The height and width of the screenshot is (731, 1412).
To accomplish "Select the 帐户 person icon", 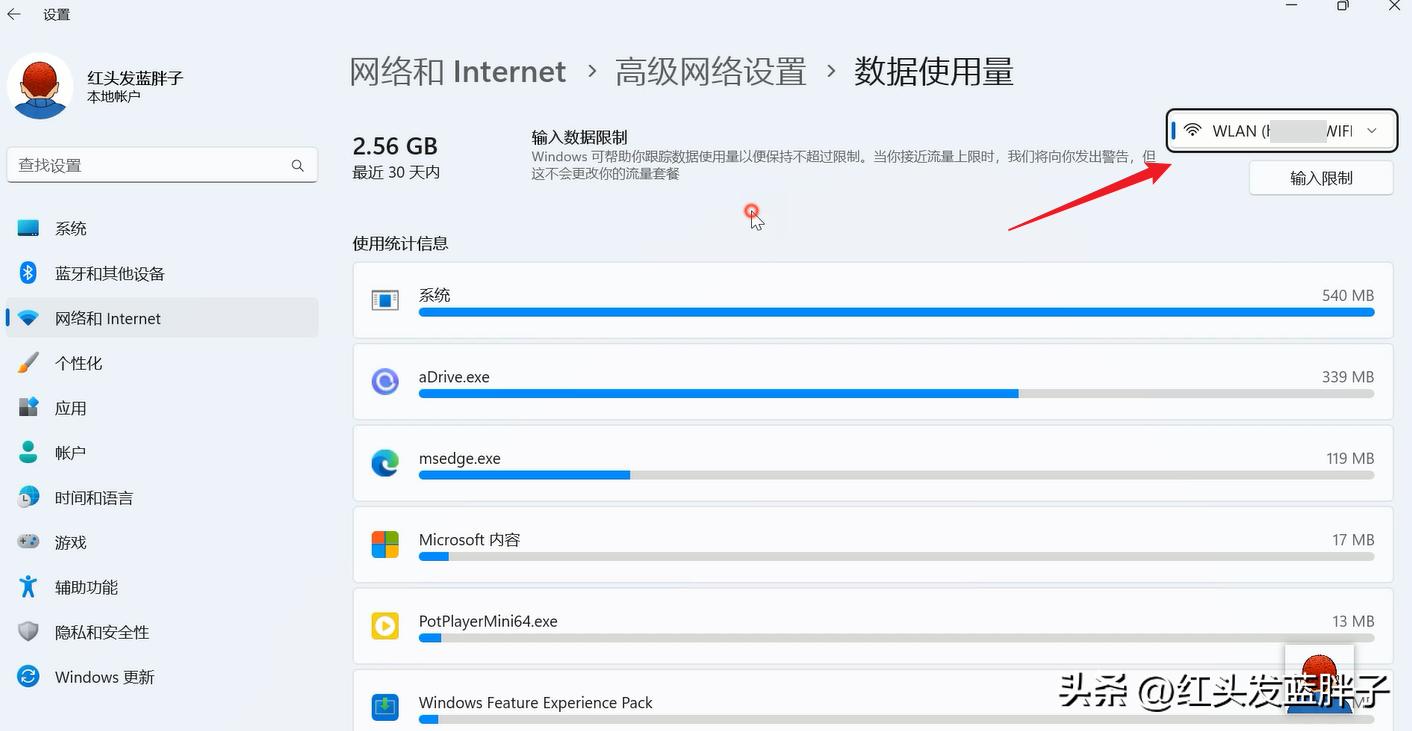I will point(29,452).
